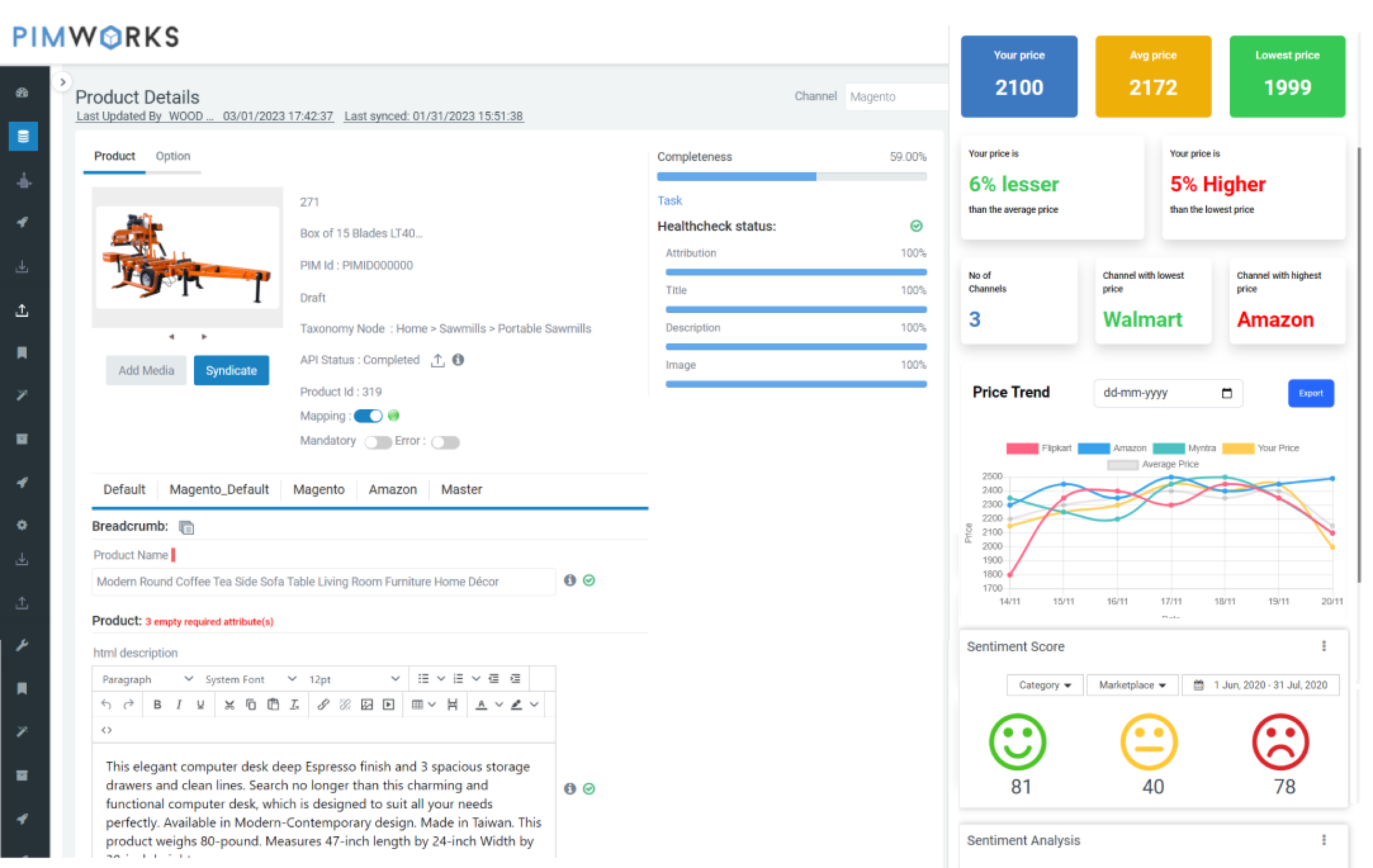Open the dashboard icon in the sidebar
Image resolution: width=1373 pixels, height=868 pixels.
[x=23, y=92]
